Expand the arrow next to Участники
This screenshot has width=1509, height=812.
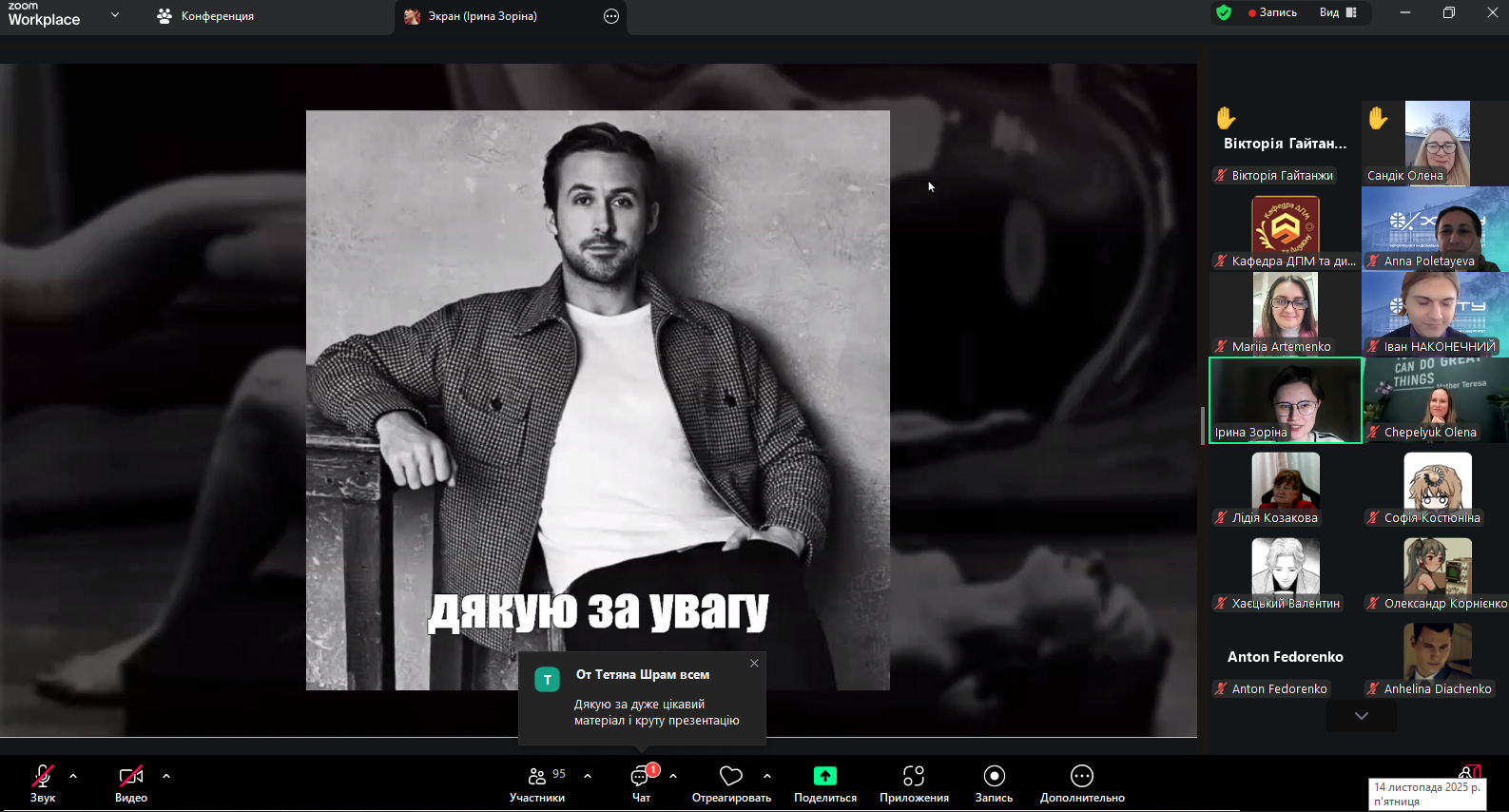[x=588, y=776]
